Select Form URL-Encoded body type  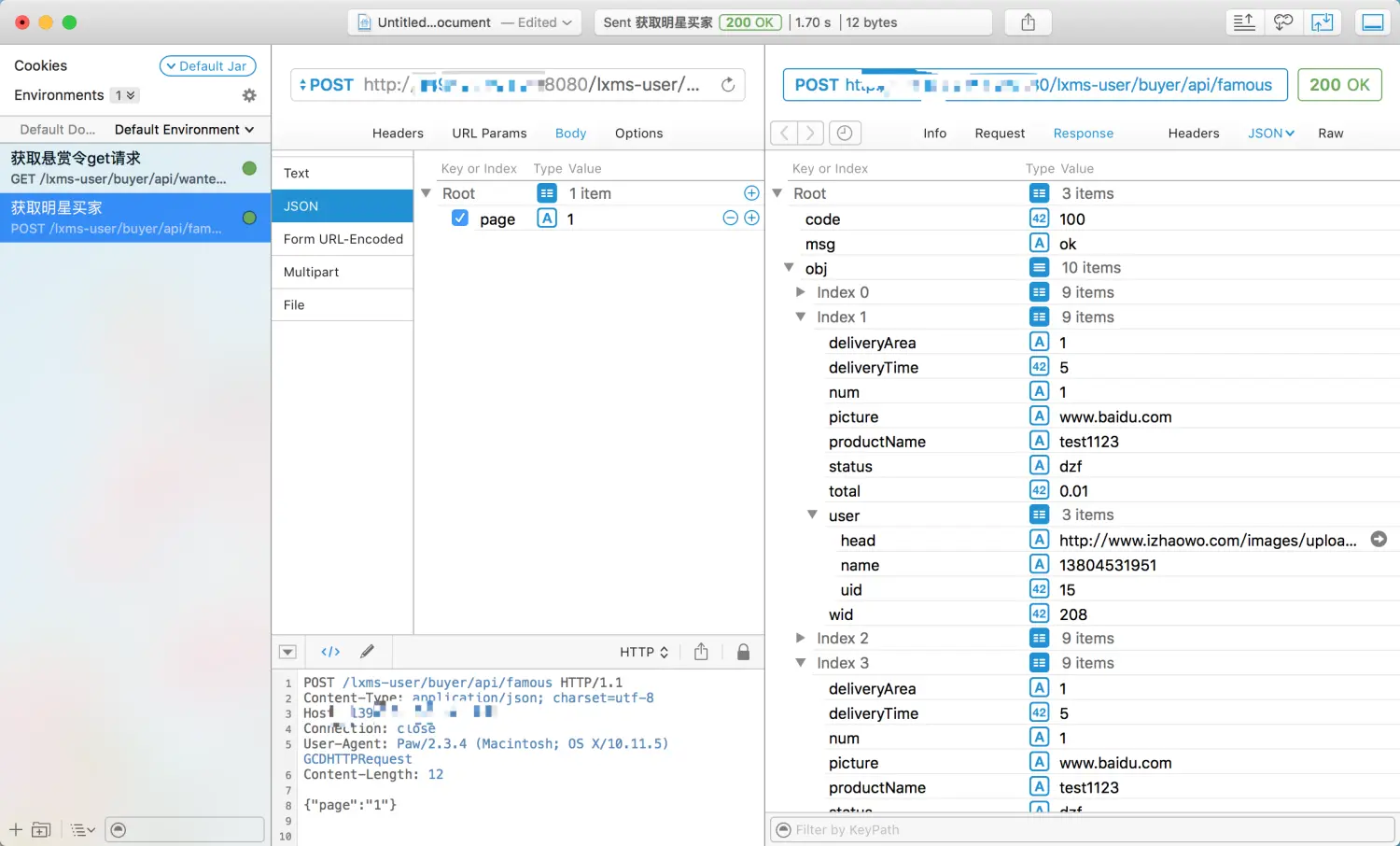pos(343,239)
